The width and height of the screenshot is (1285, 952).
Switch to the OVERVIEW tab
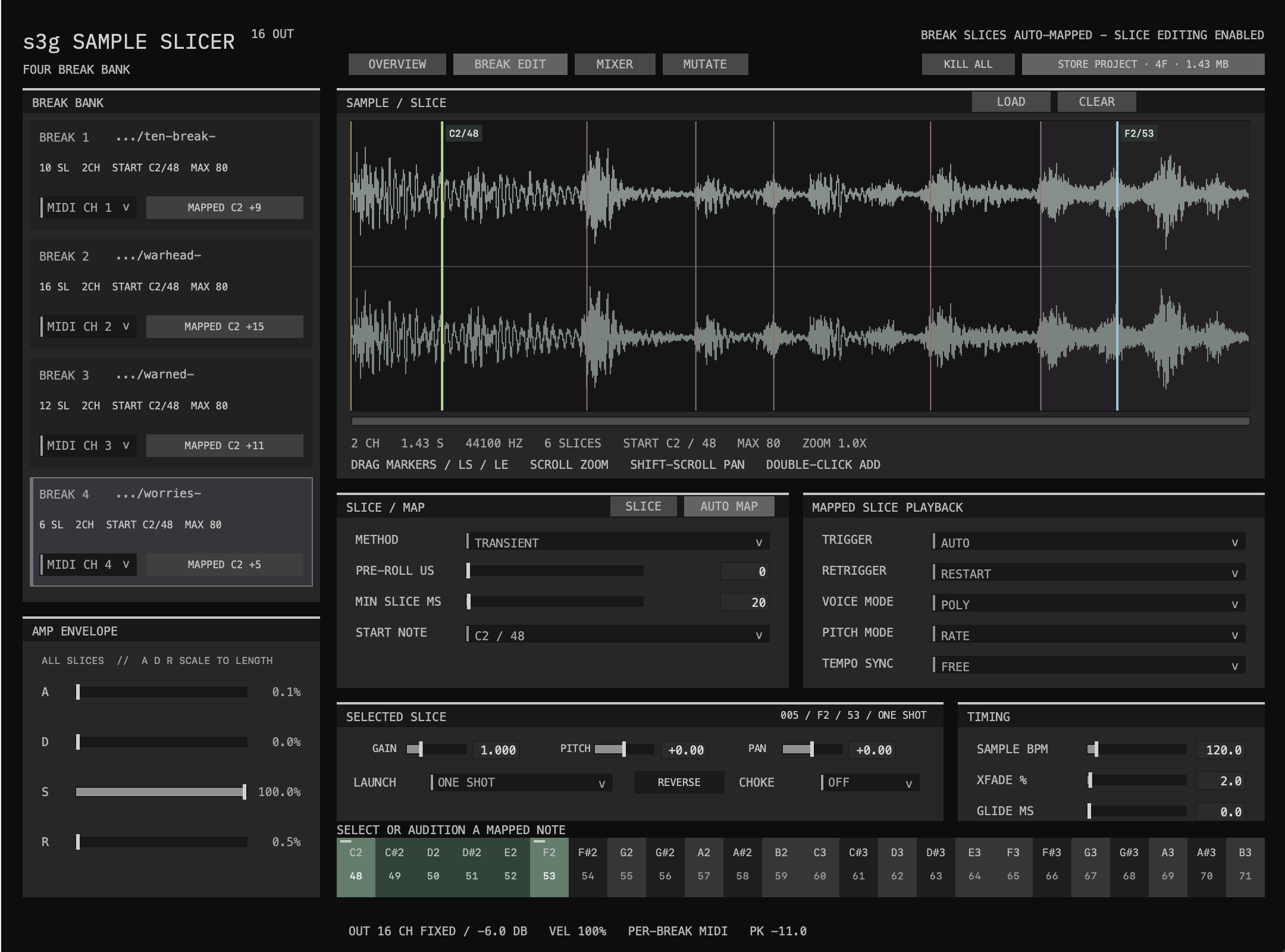click(397, 64)
